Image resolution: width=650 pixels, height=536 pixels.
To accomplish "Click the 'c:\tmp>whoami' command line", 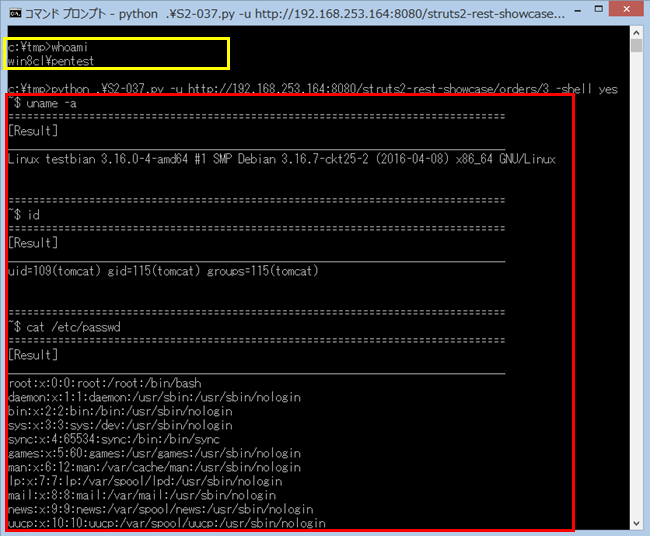I will (x=48, y=47).
